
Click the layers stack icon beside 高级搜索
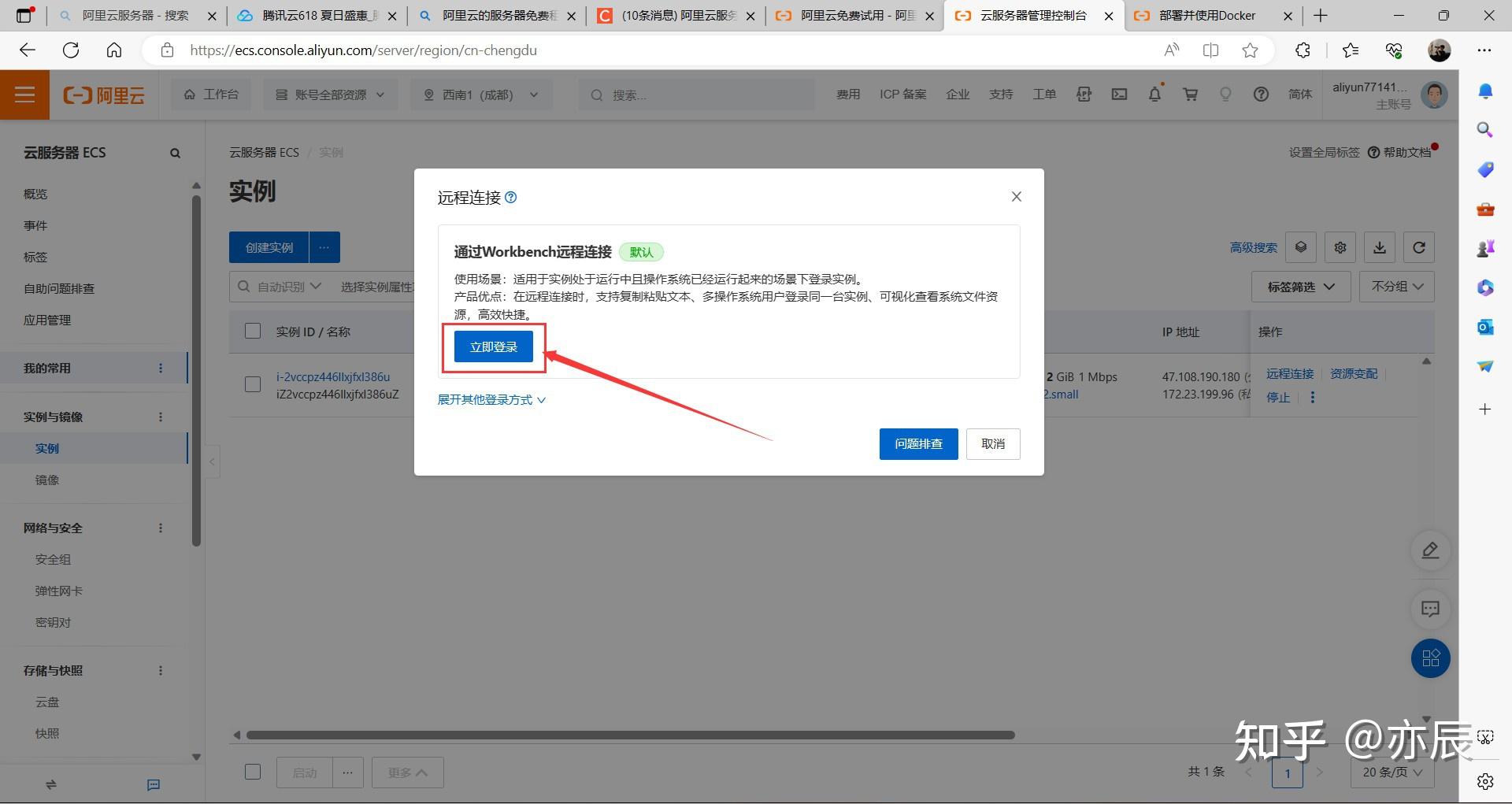click(x=1301, y=247)
